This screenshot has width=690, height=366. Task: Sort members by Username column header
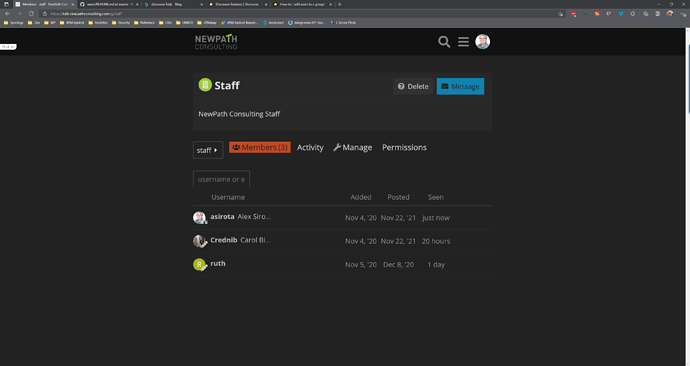(228, 197)
